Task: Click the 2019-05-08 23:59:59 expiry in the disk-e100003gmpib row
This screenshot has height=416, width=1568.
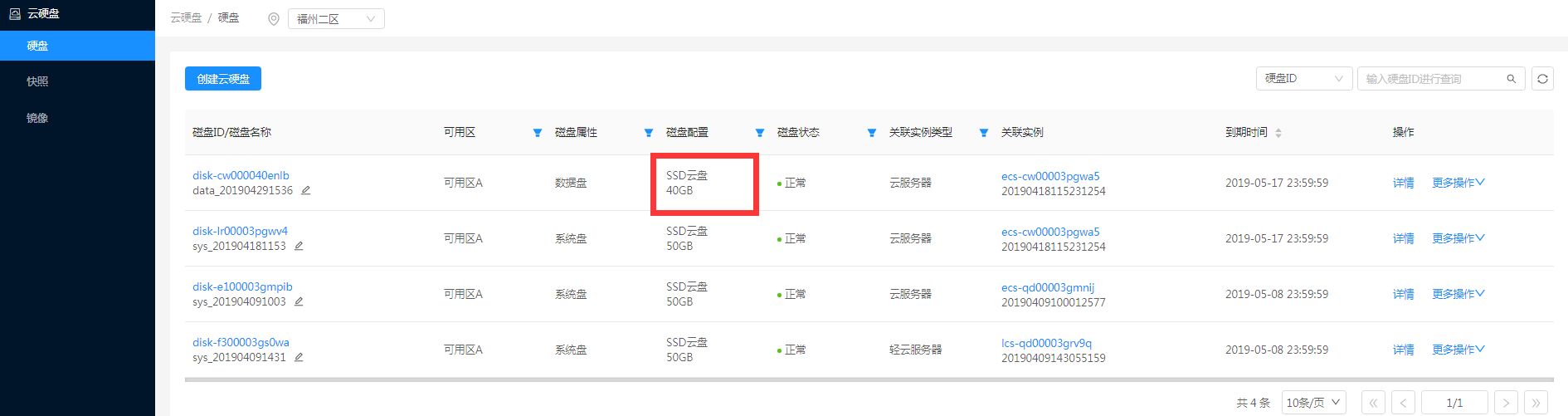Action: coord(1277,294)
